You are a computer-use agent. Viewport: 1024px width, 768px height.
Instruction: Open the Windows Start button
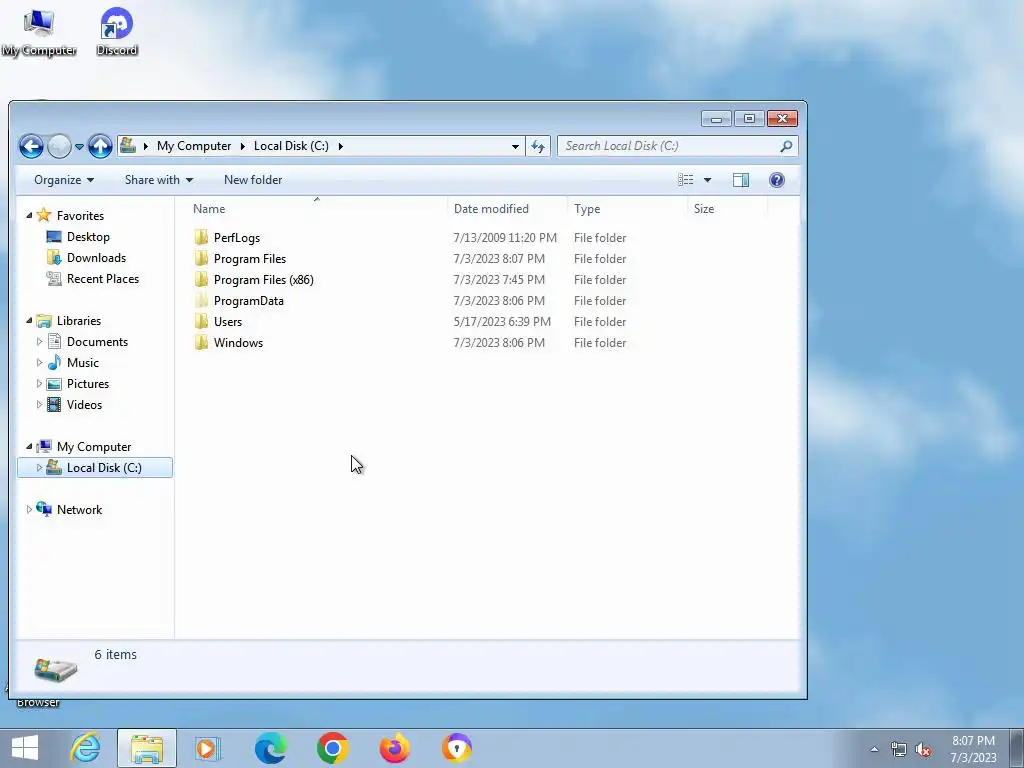point(25,748)
